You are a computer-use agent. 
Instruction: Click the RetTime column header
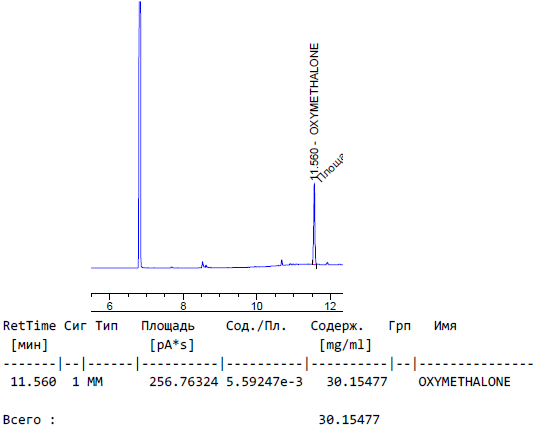point(30,326)
